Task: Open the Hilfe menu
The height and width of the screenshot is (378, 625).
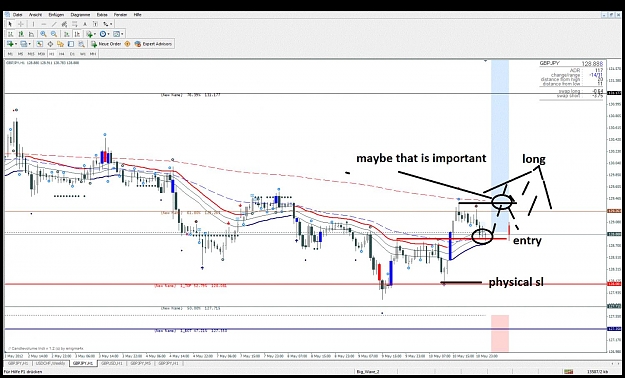Action: pos(138,15)
